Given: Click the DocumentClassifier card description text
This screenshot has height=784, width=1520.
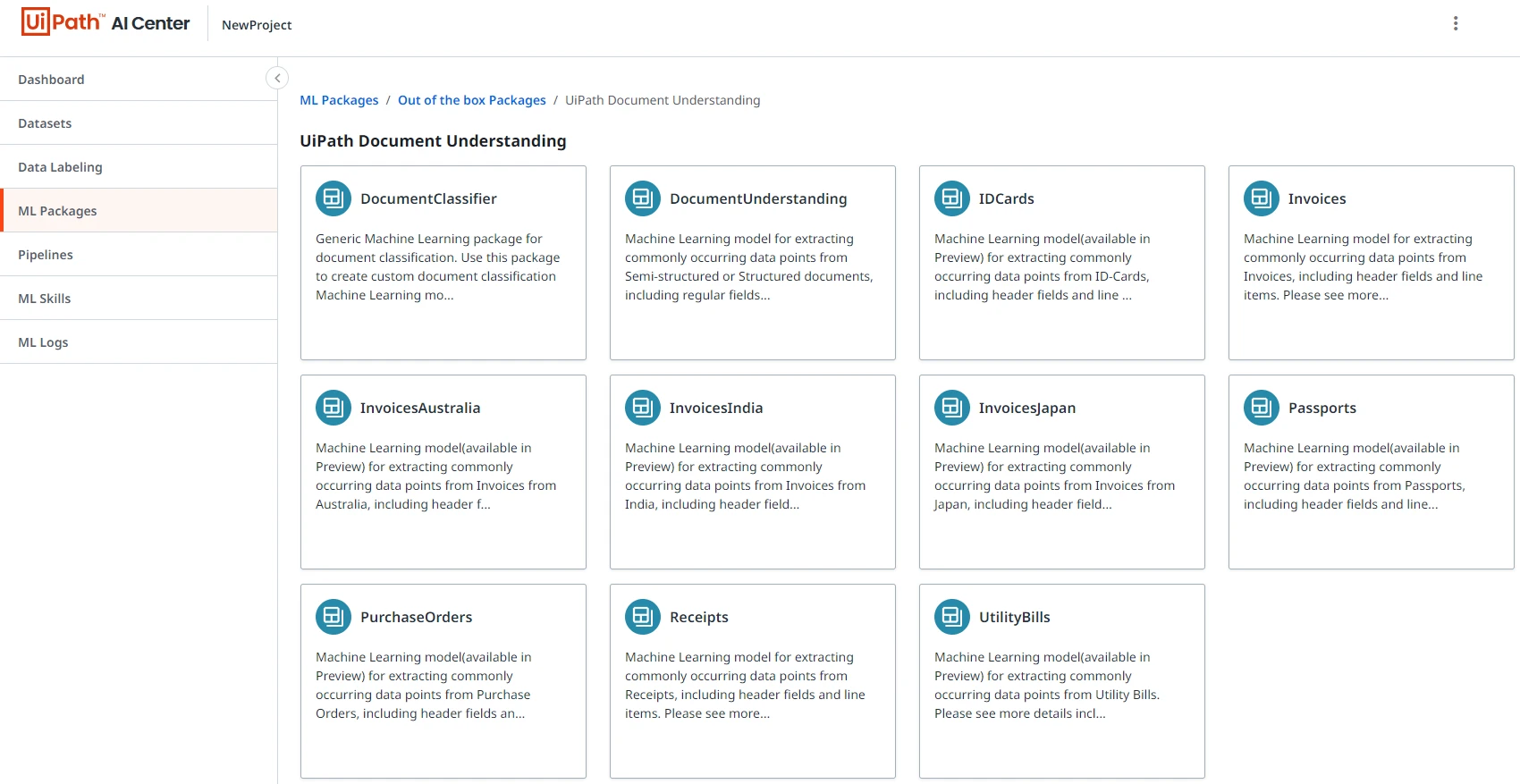Looking at the screenshot, I should pos(438,266).
